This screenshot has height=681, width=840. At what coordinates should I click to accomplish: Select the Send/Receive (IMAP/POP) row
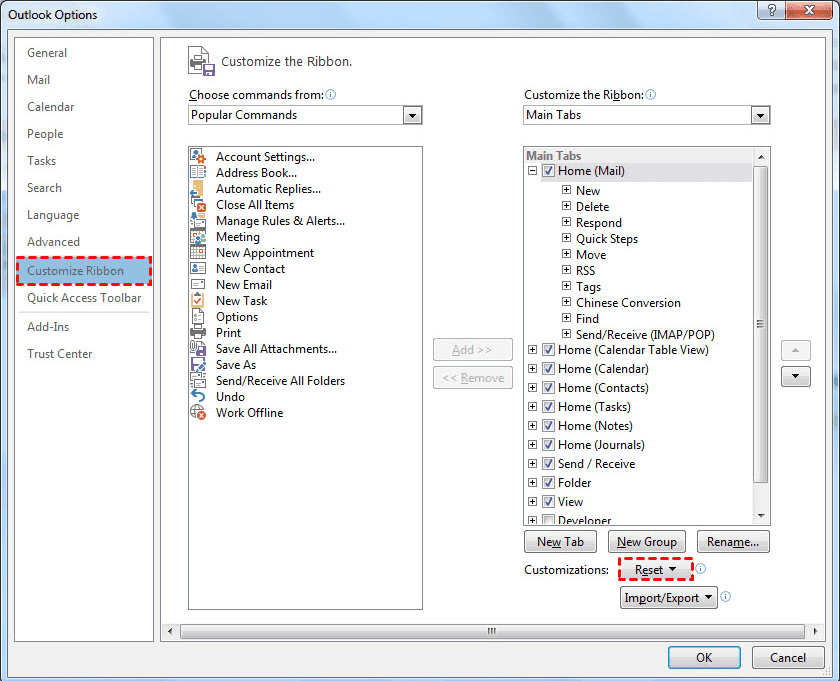point(644,335)
